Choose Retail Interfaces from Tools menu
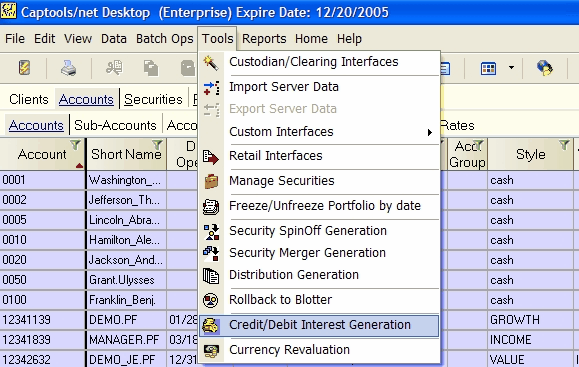The height and width of the screenshot is (367, 579). tap(319, 156)
